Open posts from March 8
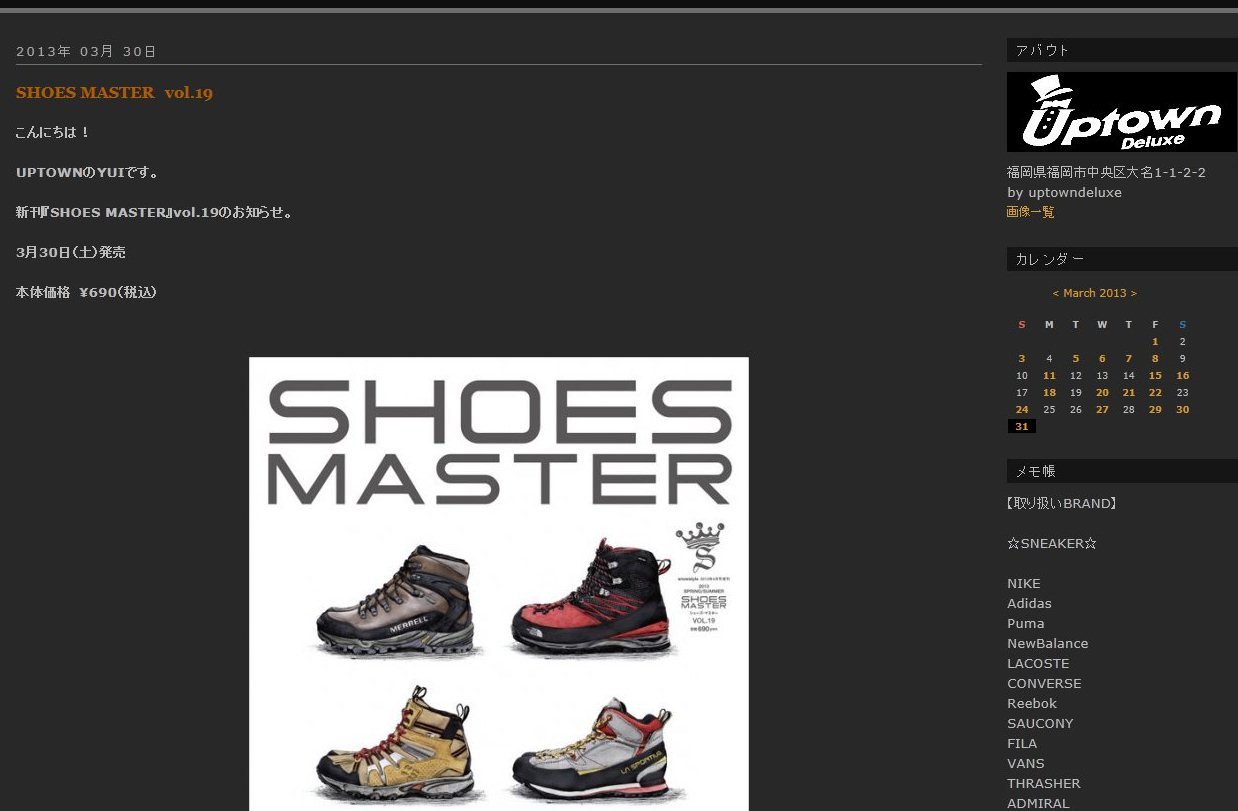 (1155, 359)
